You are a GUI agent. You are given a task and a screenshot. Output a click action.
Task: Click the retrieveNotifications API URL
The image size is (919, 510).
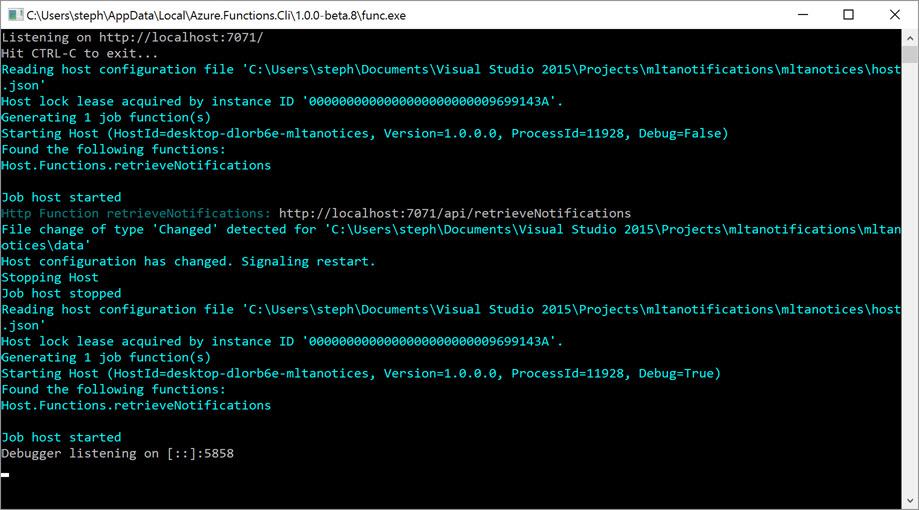[455, 213]
